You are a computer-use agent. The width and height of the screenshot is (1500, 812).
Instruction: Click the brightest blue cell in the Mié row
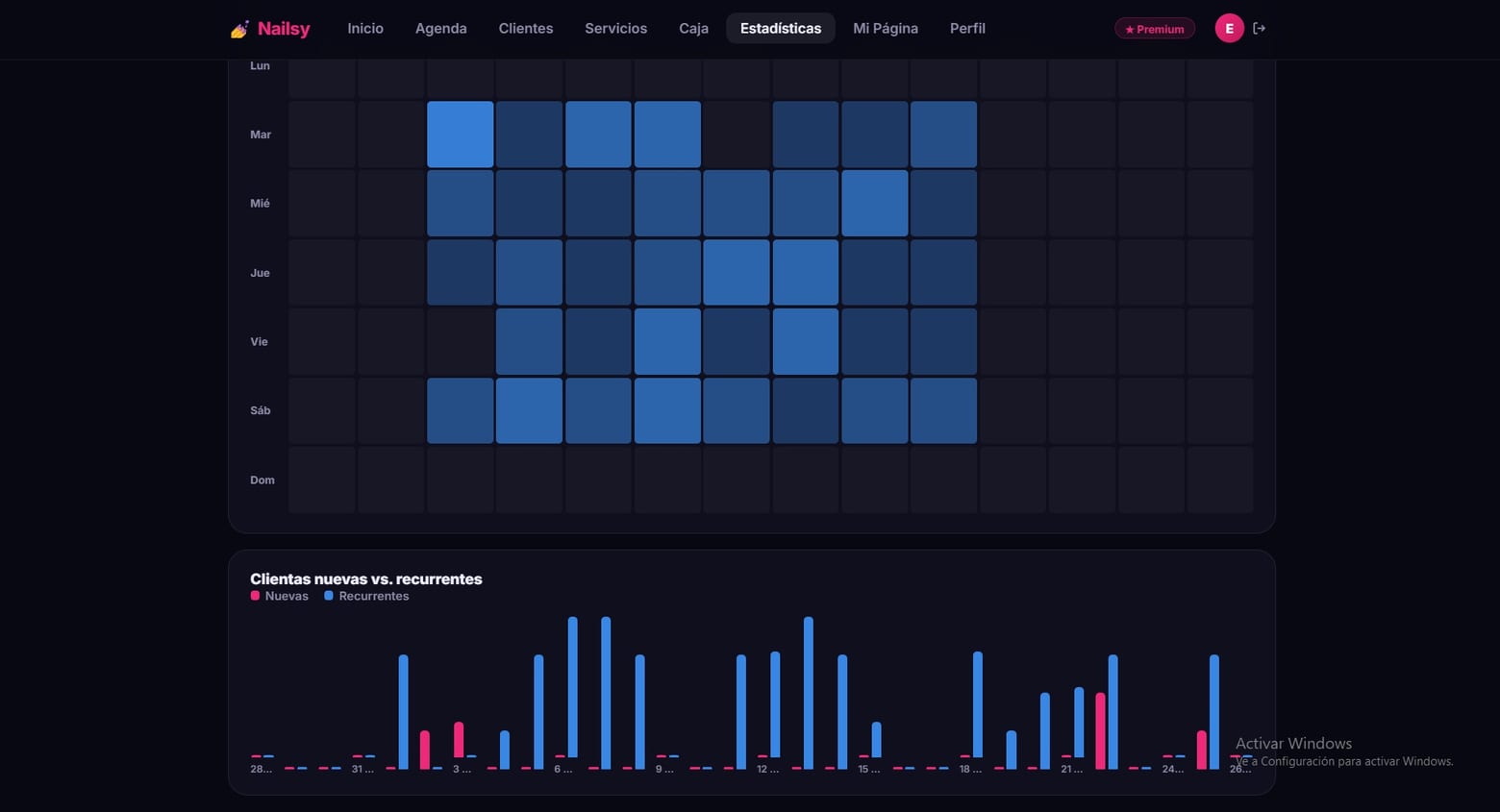tap(875, 204)
